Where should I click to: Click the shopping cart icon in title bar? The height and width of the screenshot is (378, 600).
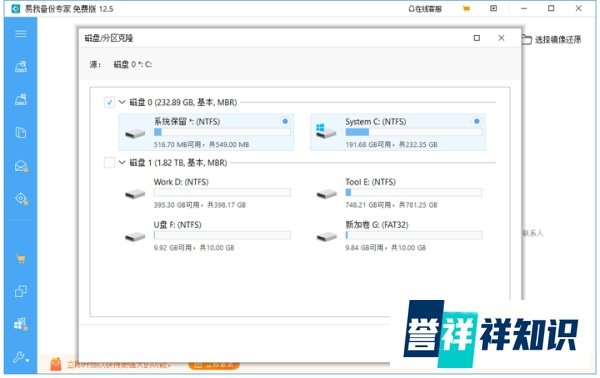[x=466, y=8]
